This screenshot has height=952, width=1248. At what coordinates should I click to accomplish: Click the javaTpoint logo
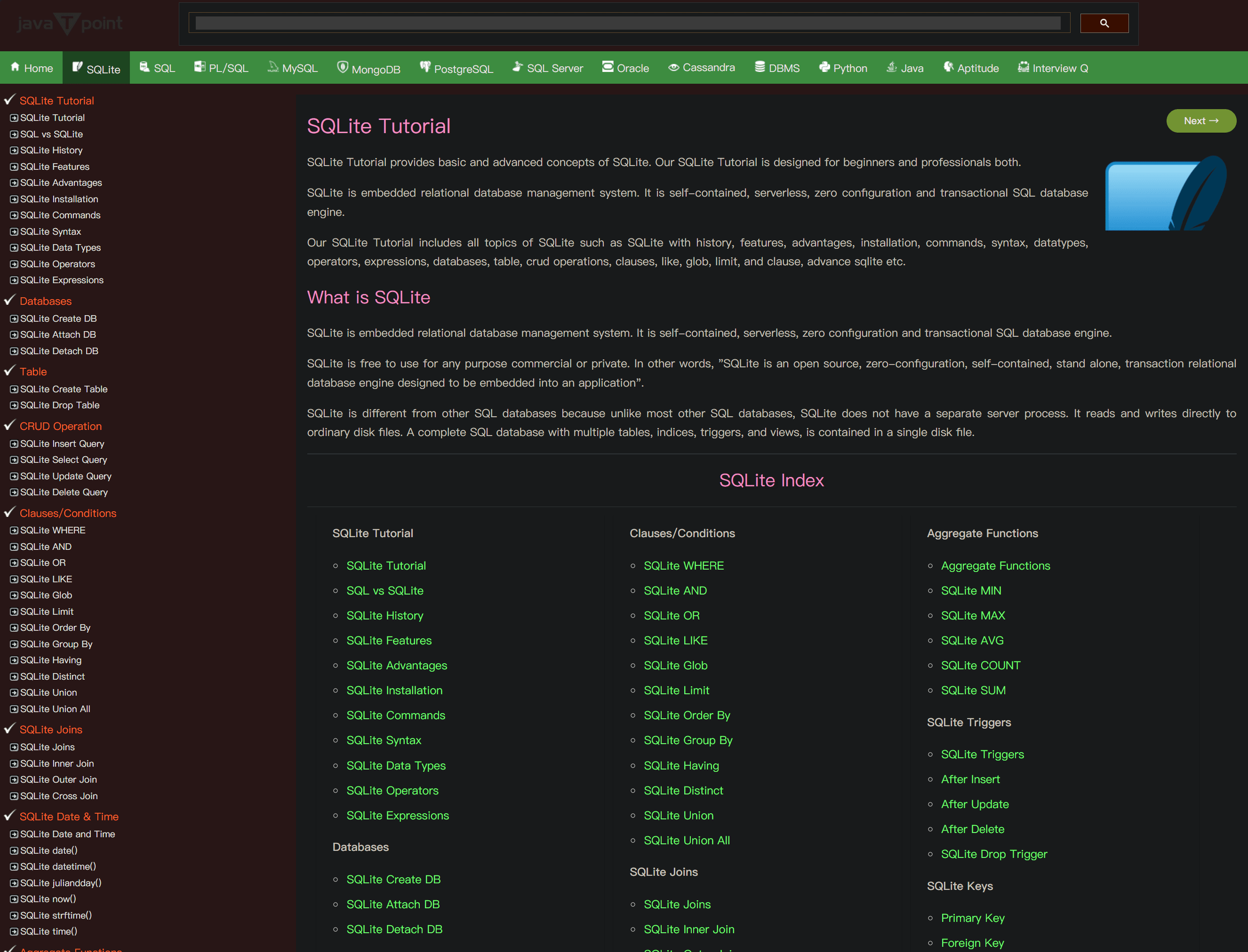pos(69,23)
